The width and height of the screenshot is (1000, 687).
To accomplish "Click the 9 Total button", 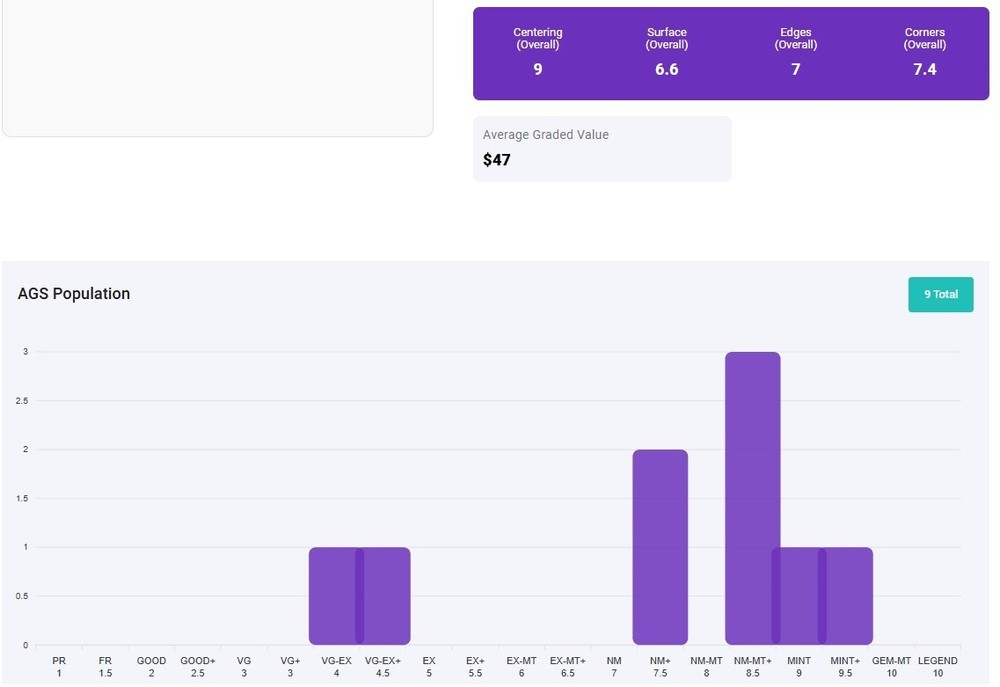I will click(x=940, y=294).
